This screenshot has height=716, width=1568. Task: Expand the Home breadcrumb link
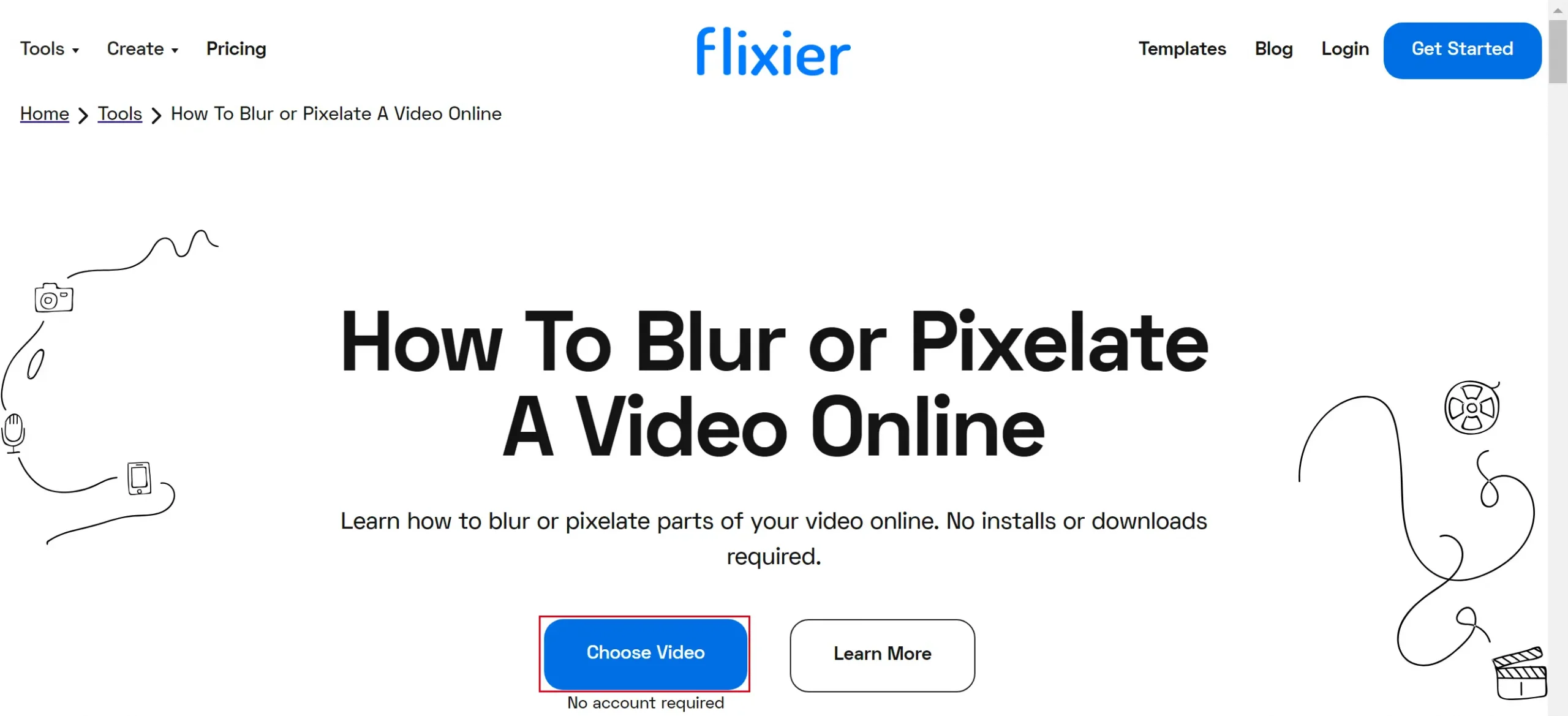point(44,113)
